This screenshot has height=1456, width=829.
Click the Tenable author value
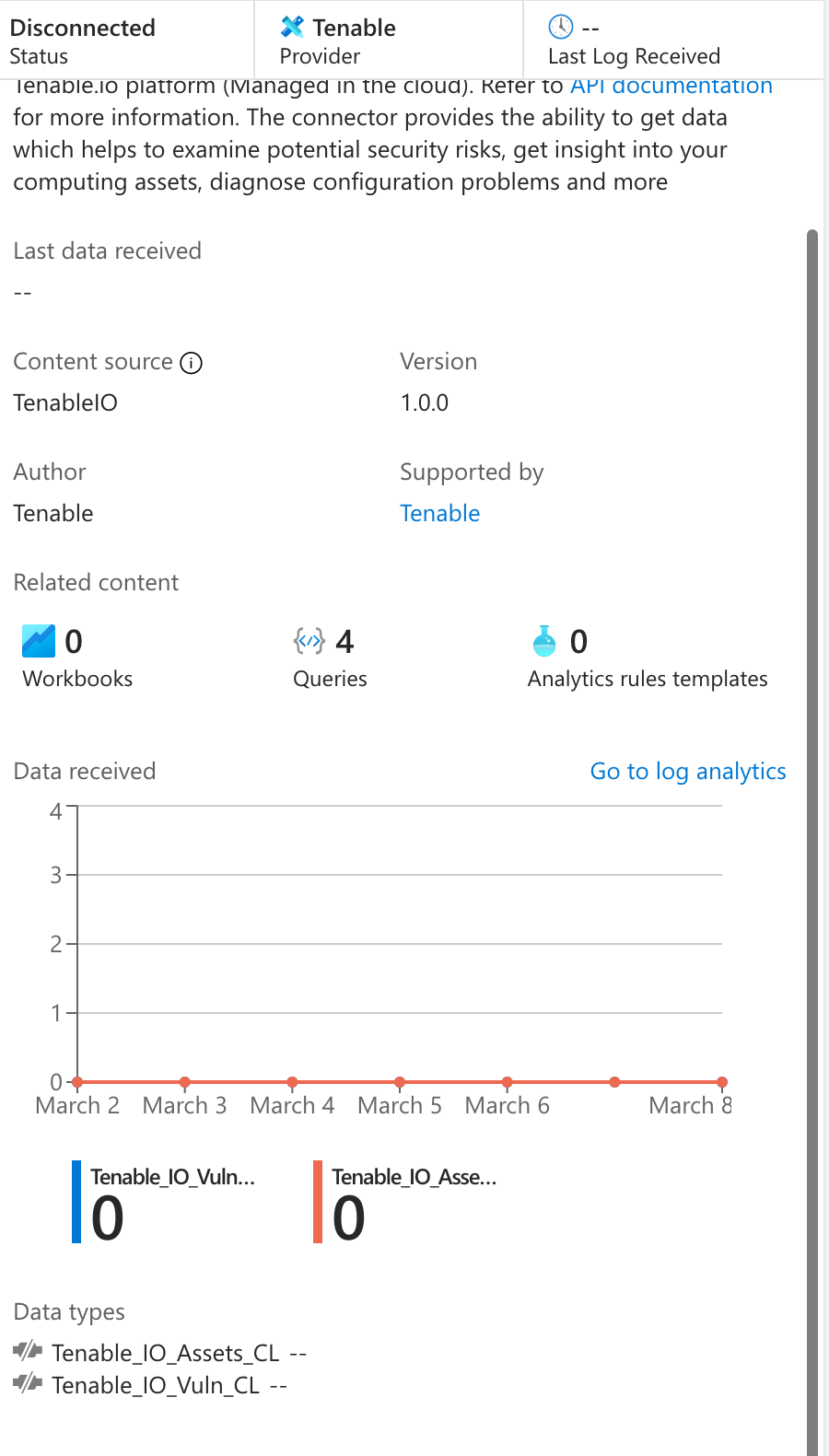click(x=53, y=513)
